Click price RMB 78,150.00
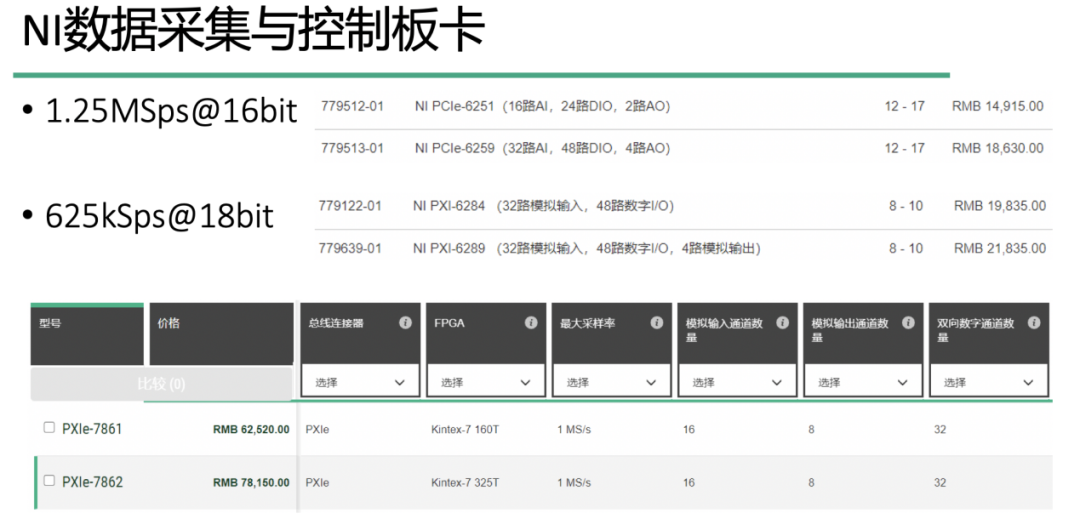The height and width of the screenshot is (519, 1080). tap(251, 483)
